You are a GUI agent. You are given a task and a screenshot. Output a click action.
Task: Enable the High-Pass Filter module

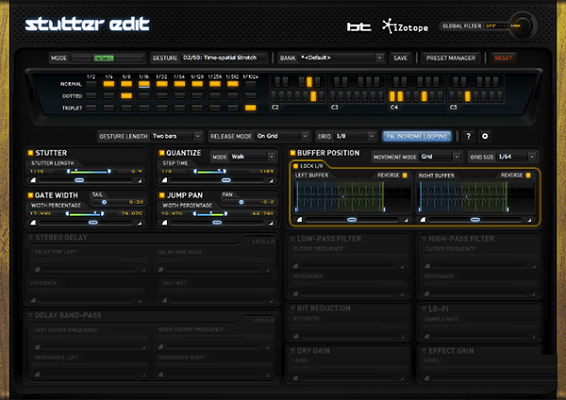[424, 239]
